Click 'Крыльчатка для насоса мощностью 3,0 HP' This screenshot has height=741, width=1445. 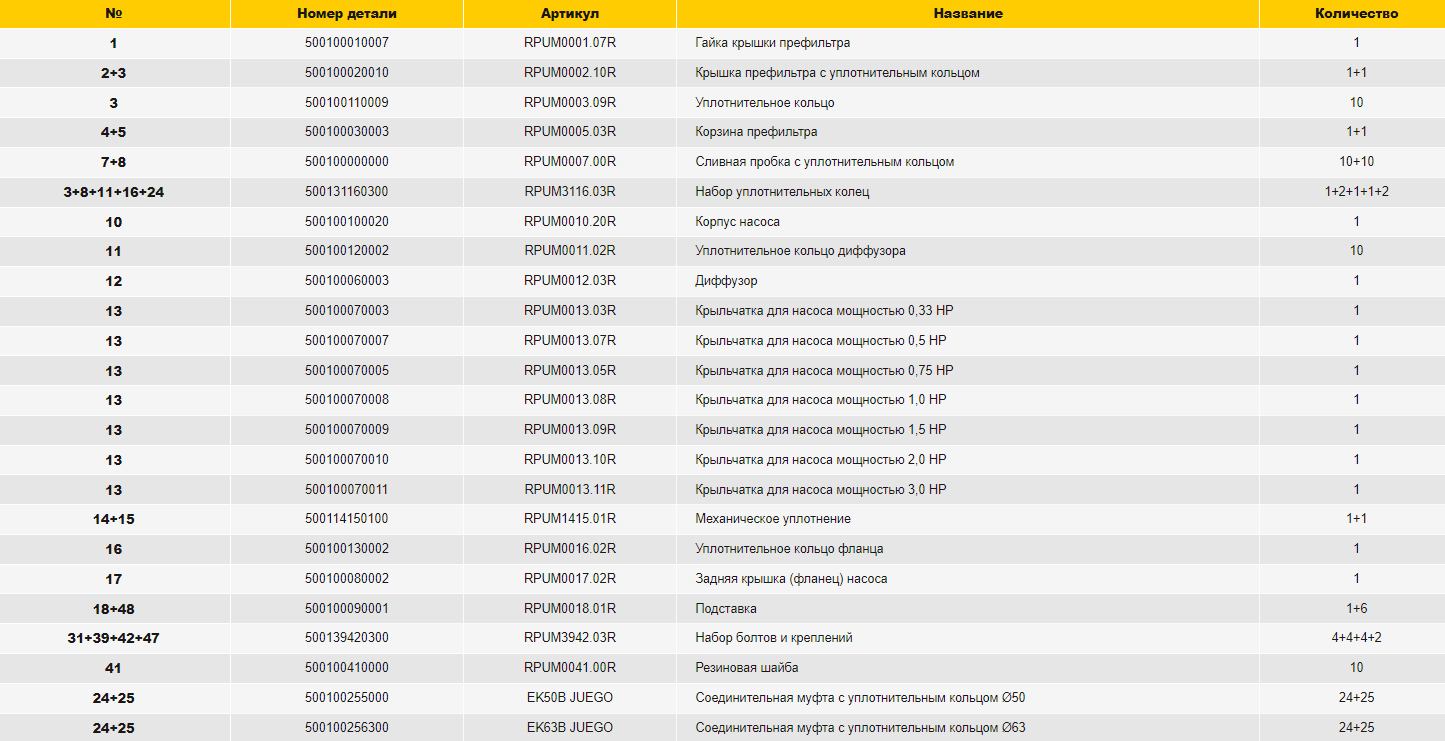pyautogui.click(x=821, y=489)
